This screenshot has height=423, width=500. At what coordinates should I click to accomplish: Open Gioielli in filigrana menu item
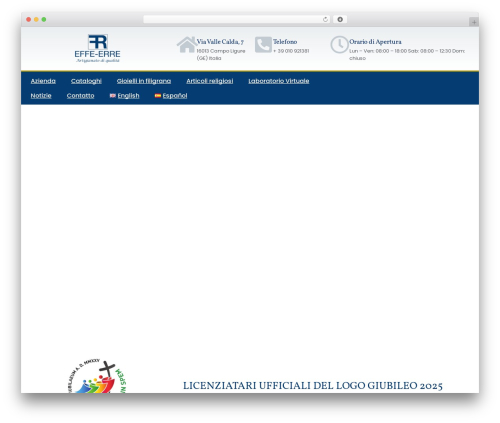144,81
